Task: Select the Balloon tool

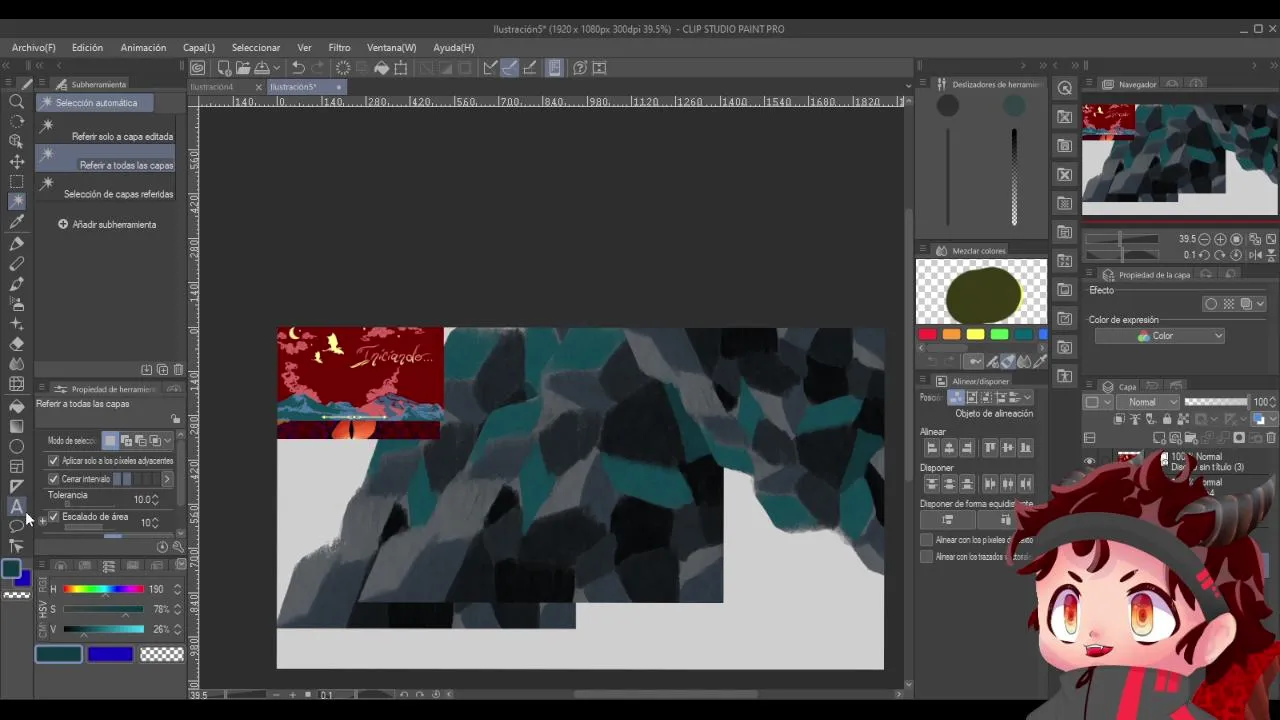Action: [16, 526]
